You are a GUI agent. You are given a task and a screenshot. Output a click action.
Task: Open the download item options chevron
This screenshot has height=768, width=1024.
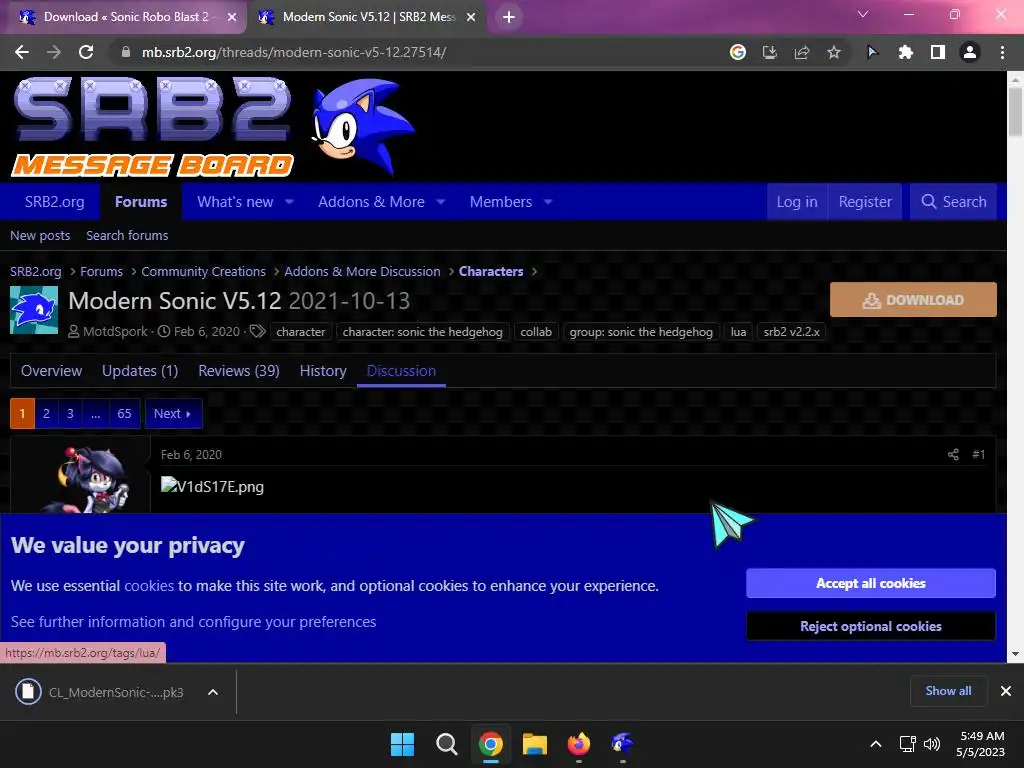tap(213, 692)
